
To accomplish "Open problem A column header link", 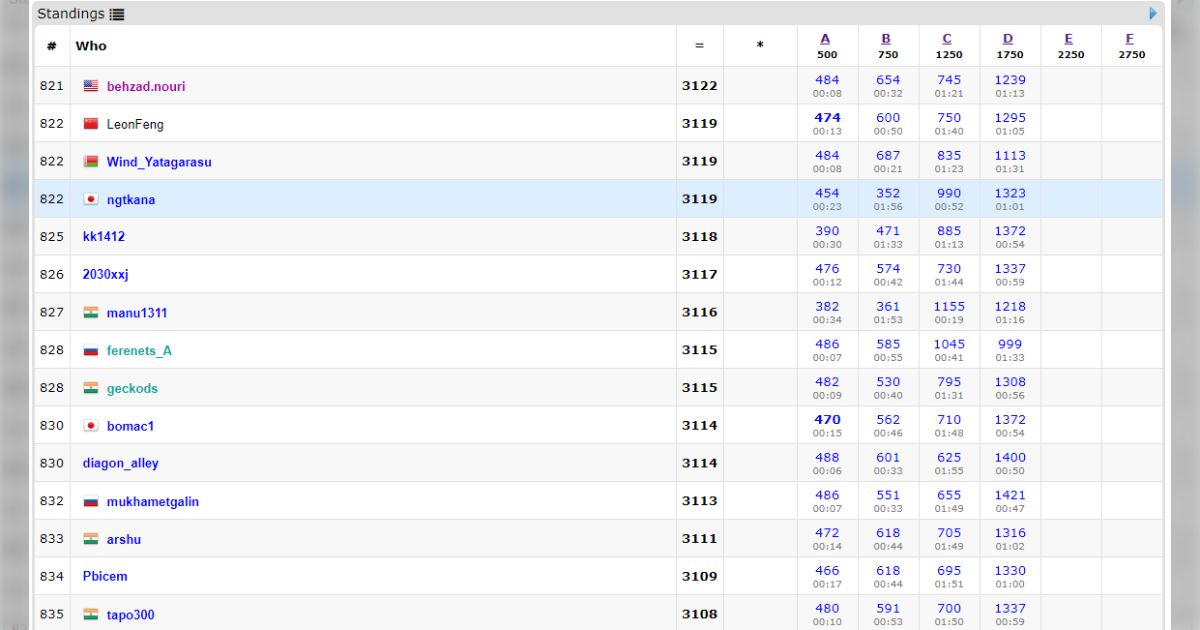I will tap(826, 39).
